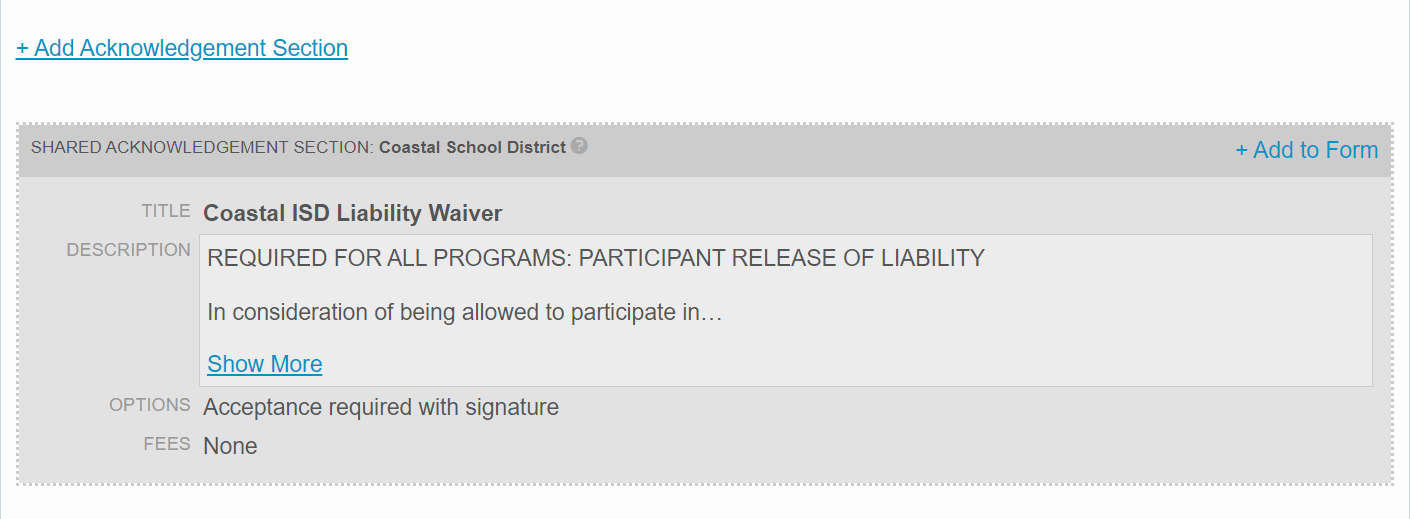
Task: Click the TITLE field label
Action: 166,211
